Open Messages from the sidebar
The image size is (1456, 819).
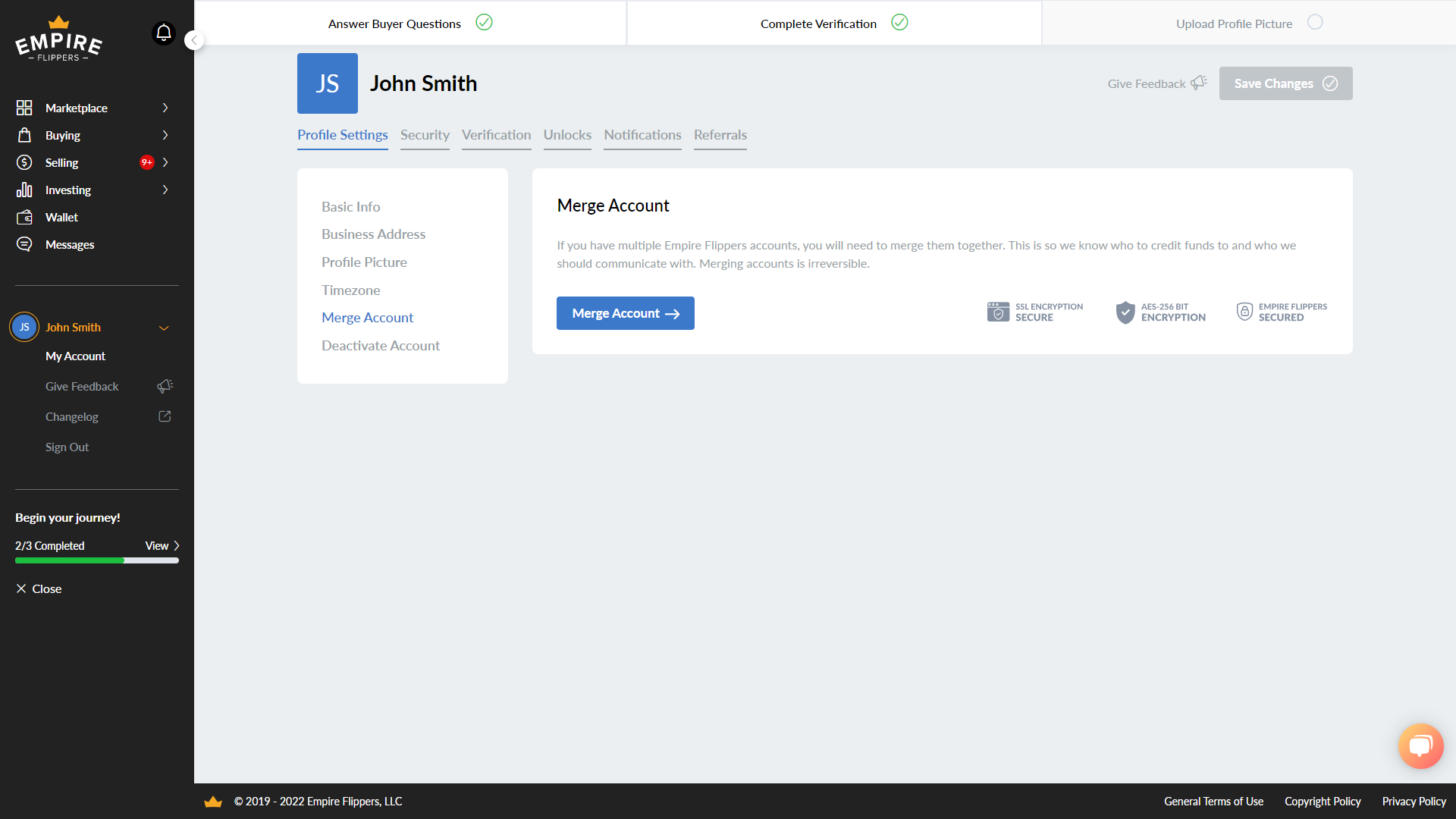point(70,244)
